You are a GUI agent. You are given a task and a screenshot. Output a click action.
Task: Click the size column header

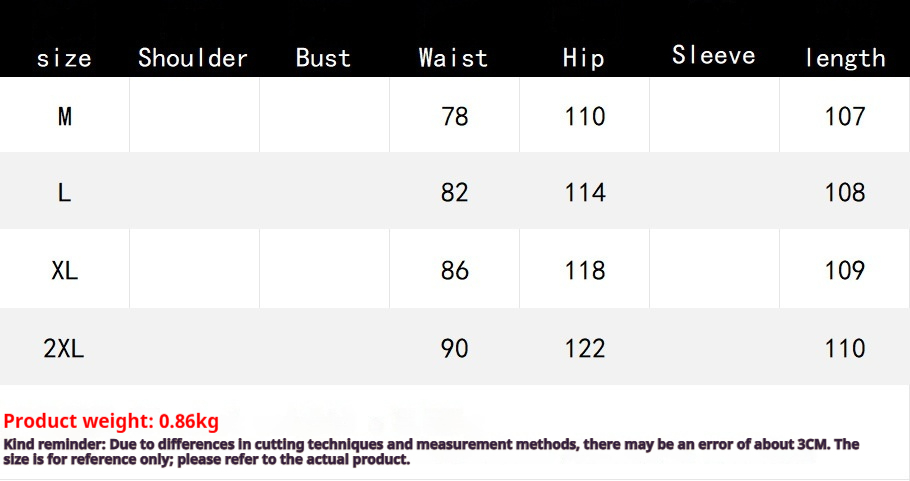[x=64, y=58]
